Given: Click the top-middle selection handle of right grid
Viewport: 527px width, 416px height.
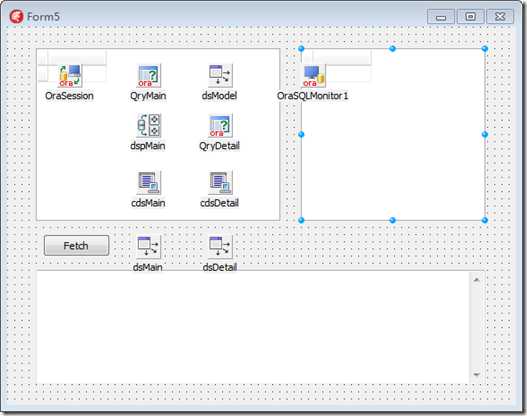Looking at the screenshot, I should (392, 49).
